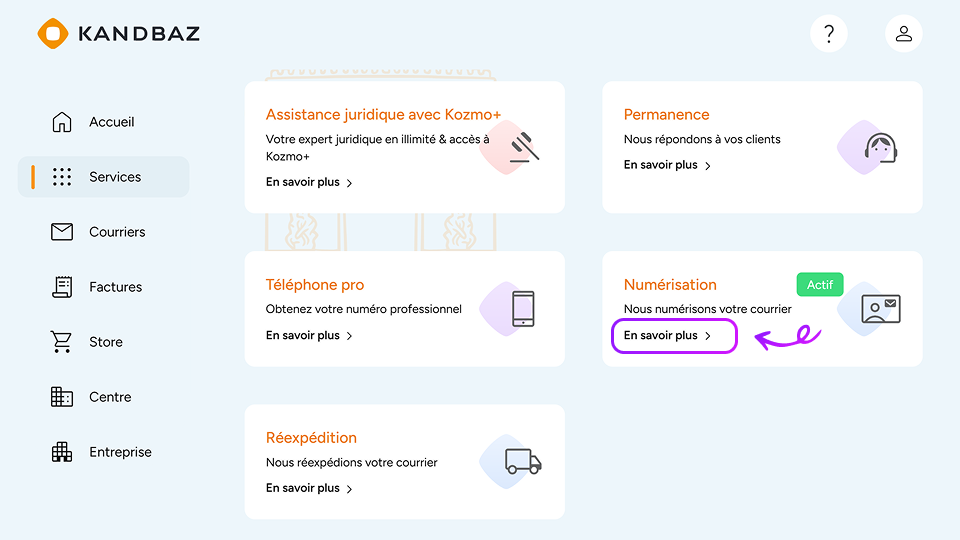Click the Permanence headset icon
Image resolution: width=960 pixels, height=540 pixels.
[880, 149]
